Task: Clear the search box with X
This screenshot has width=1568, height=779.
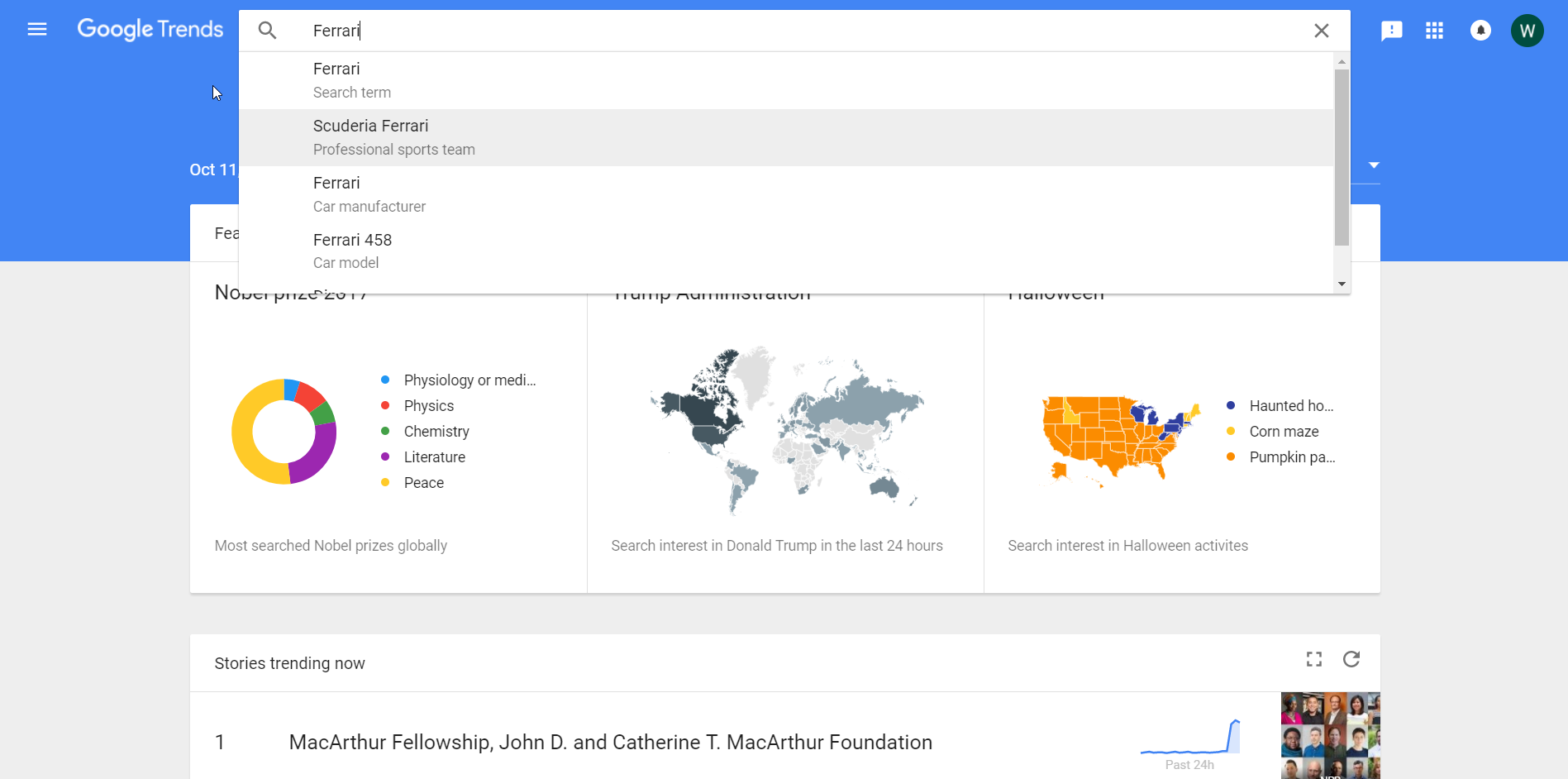Action: pos(1321,31)
